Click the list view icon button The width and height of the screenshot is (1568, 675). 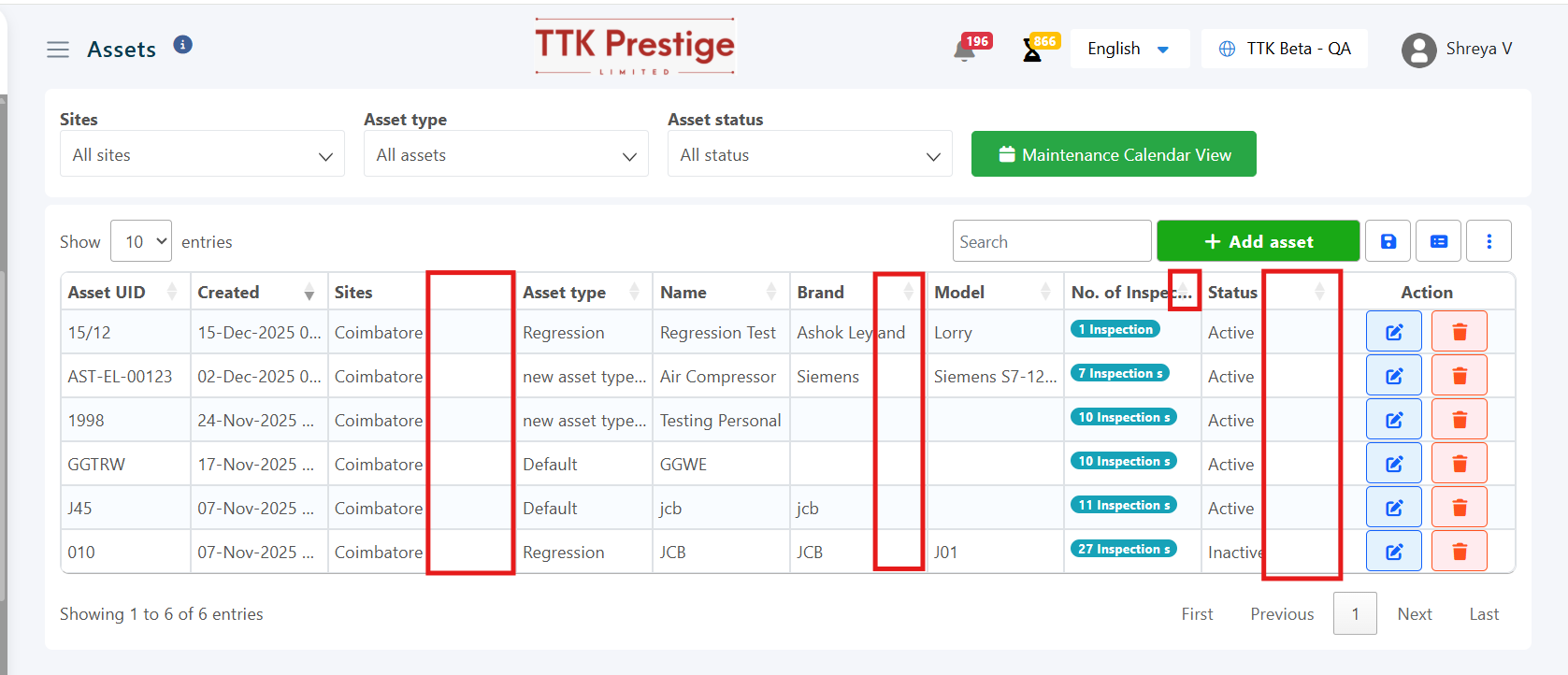pos(1439,241)
